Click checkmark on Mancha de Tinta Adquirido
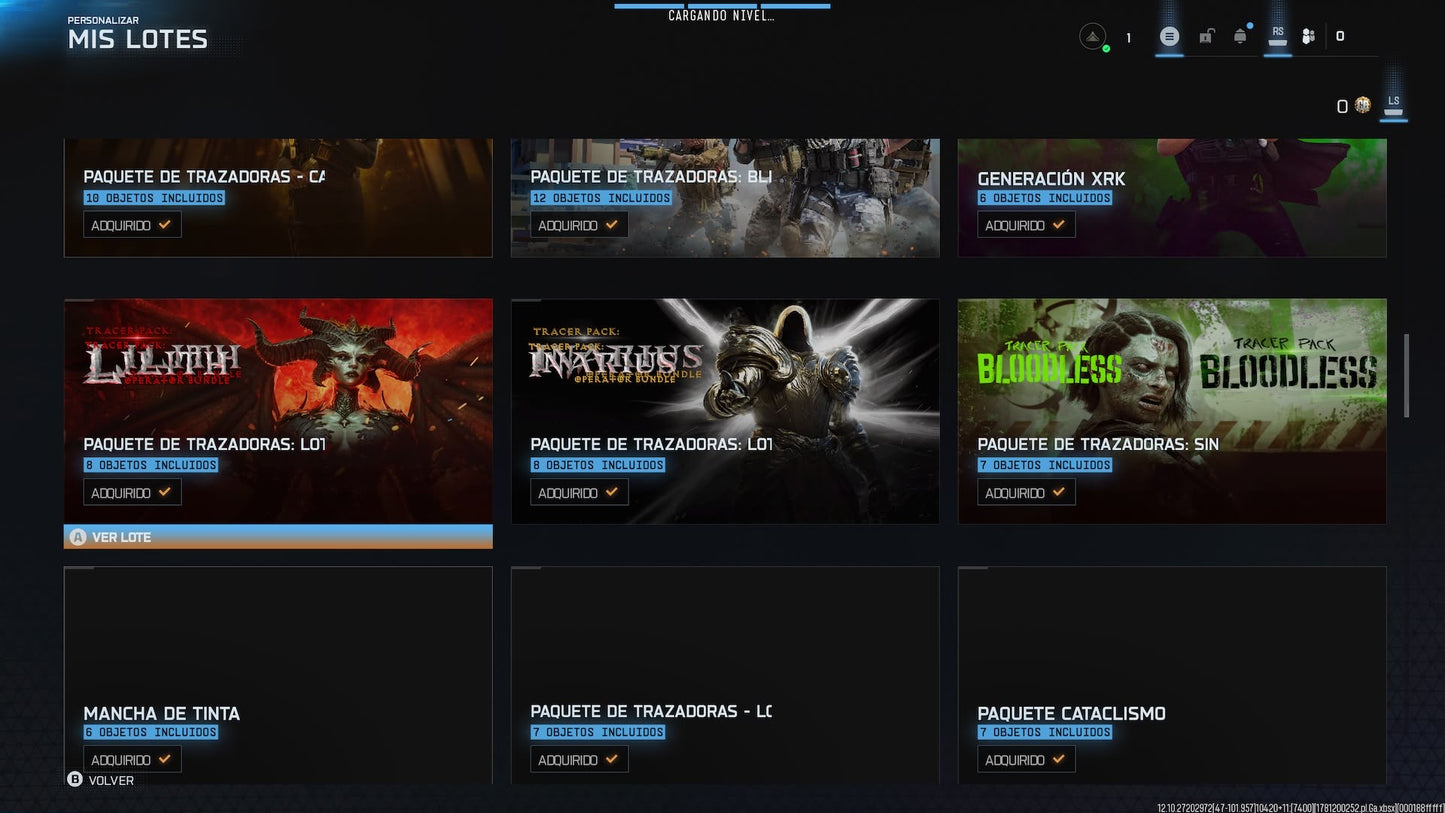This screenshot has width=1445, height=813. click(164, 760)
